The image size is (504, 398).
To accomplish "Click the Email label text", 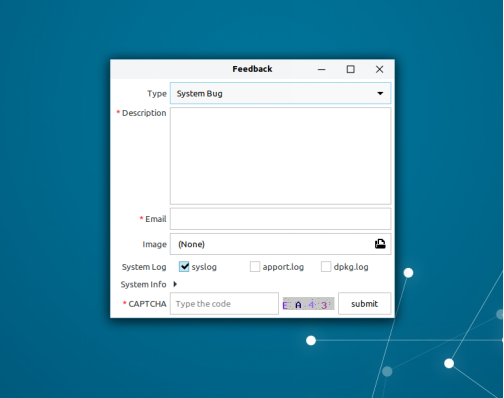I will (x=156, y=219).
